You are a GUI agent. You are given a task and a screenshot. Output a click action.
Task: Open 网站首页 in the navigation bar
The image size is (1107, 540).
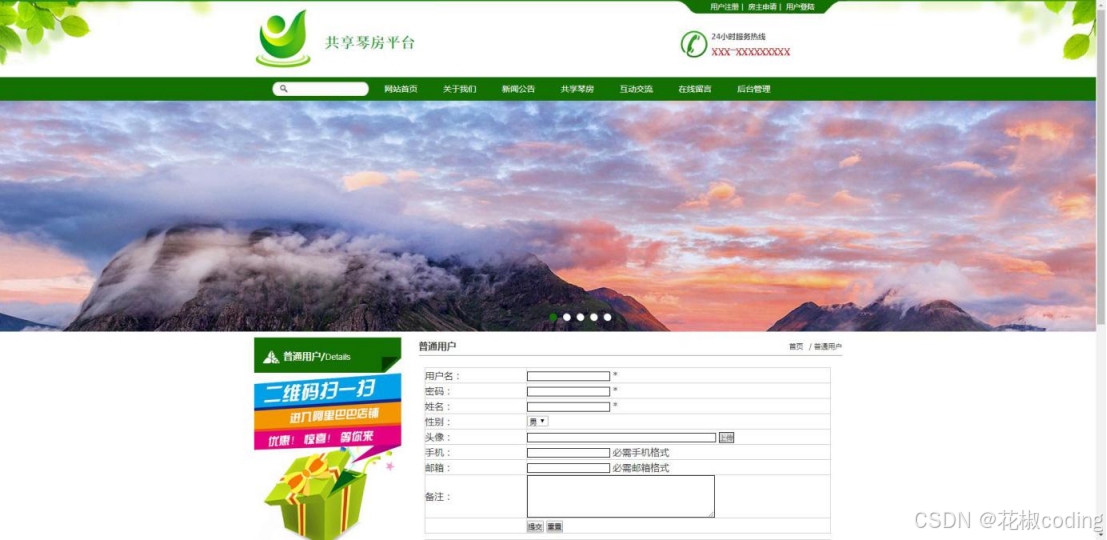point(400,89)
